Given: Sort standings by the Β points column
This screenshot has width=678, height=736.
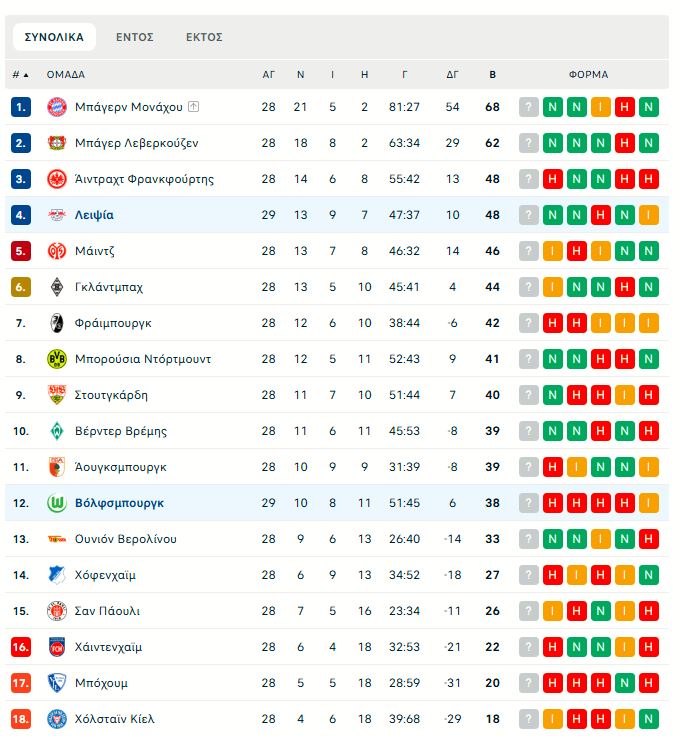Looking at the screenshot, I should (492, 74).
